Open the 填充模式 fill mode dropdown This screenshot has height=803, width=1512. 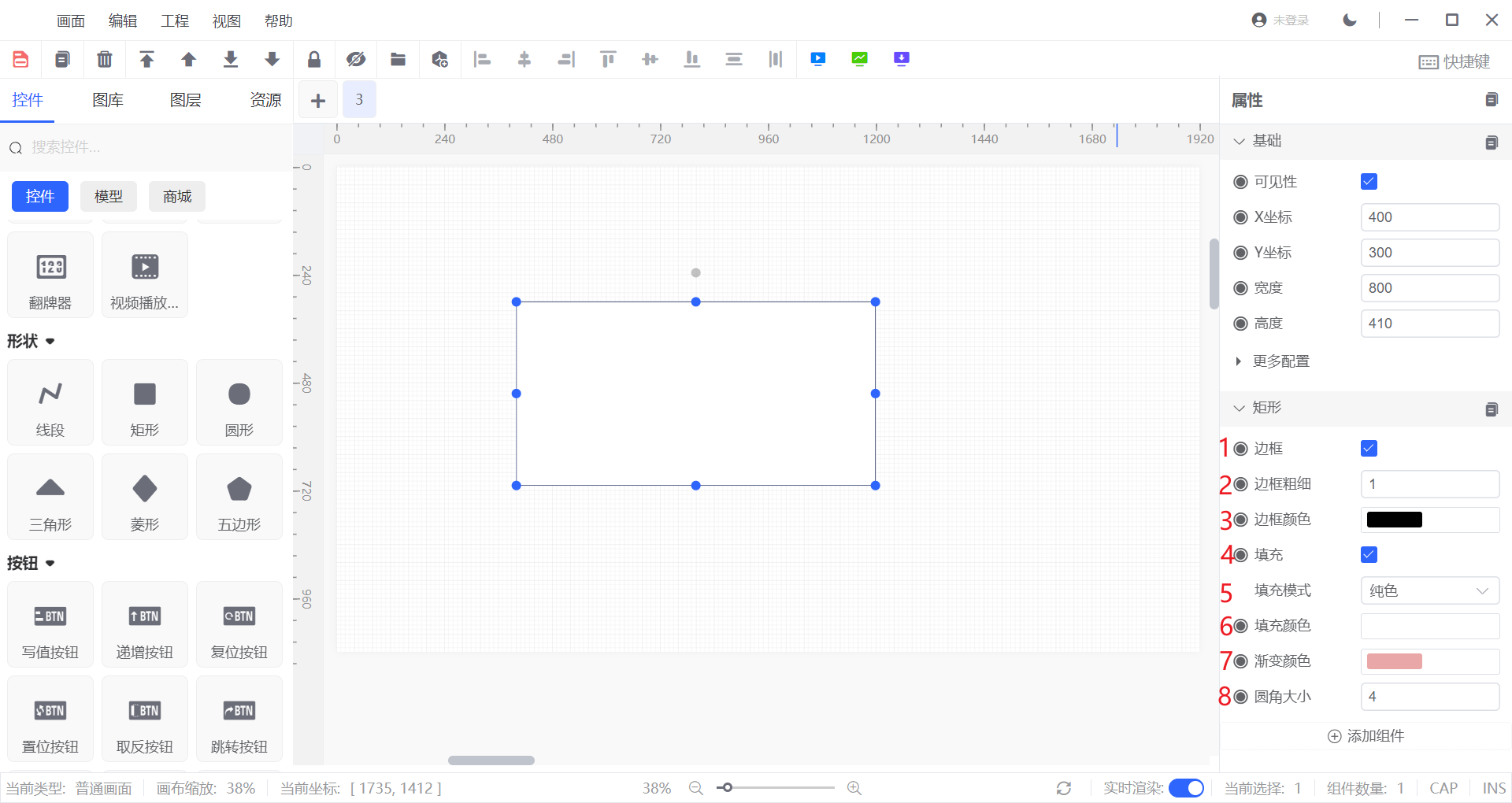click(x=1429, y=590)
